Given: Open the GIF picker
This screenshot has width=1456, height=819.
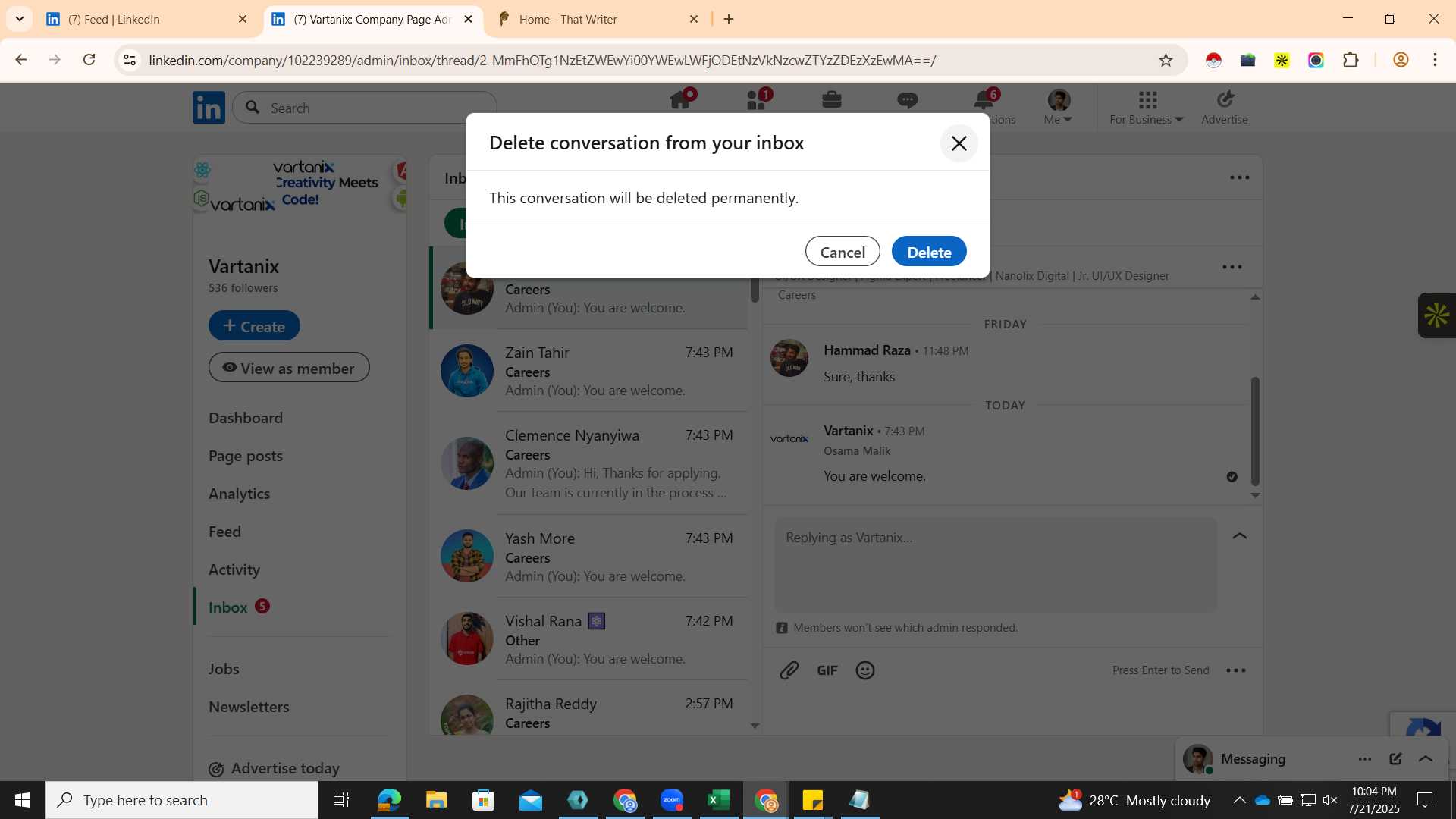Looking at the screenshot, I should pyautogui.click(x=827, y=670).
